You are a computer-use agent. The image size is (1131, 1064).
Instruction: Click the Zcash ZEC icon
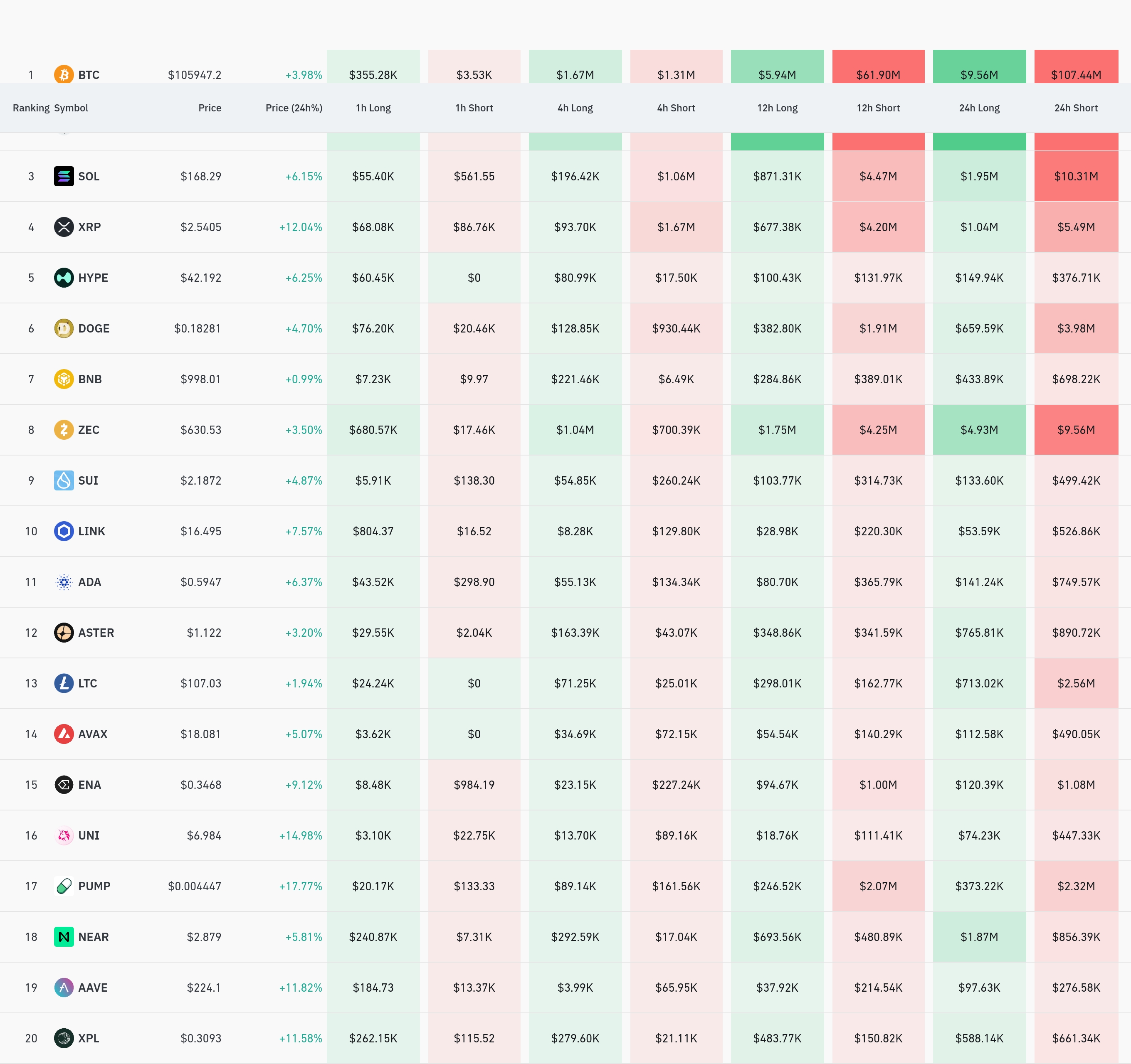pyautogui.click(x=64, y=429)
